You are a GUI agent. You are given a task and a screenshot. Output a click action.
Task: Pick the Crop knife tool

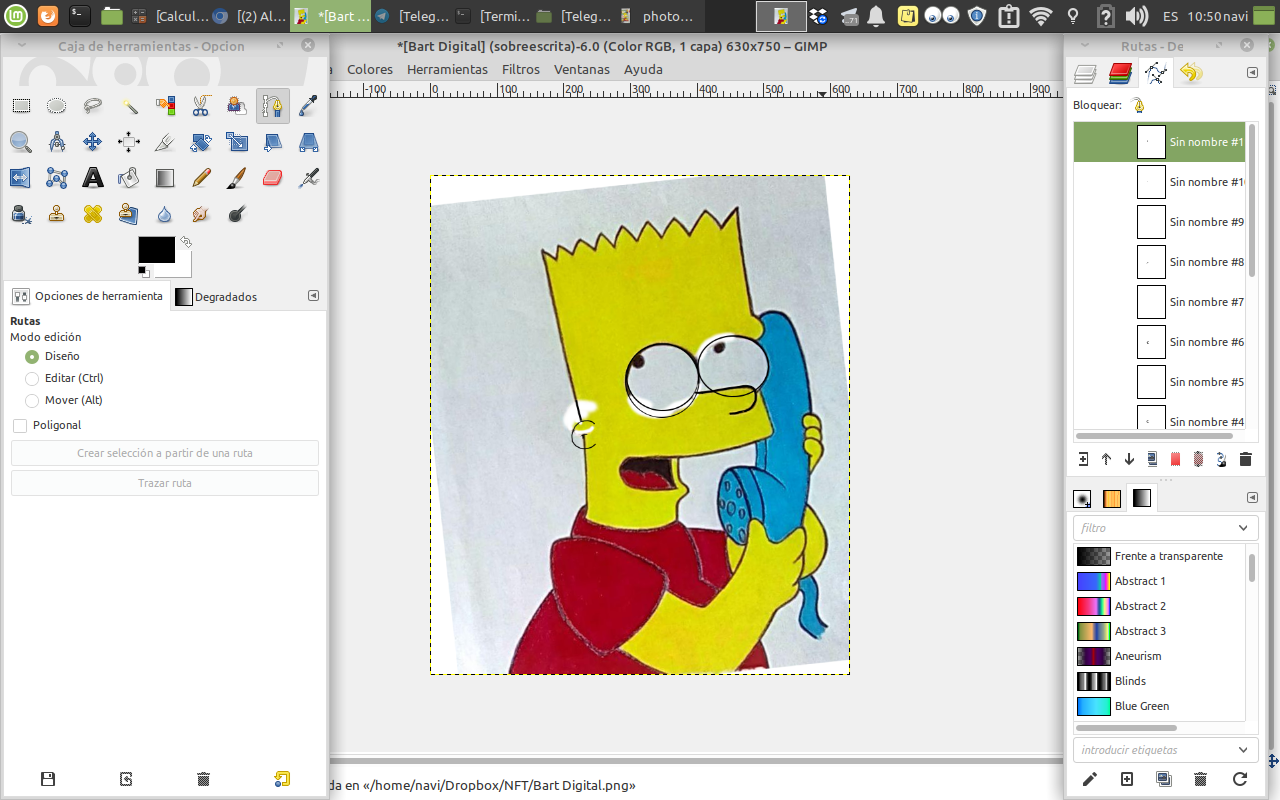click(x=165, y=142)
